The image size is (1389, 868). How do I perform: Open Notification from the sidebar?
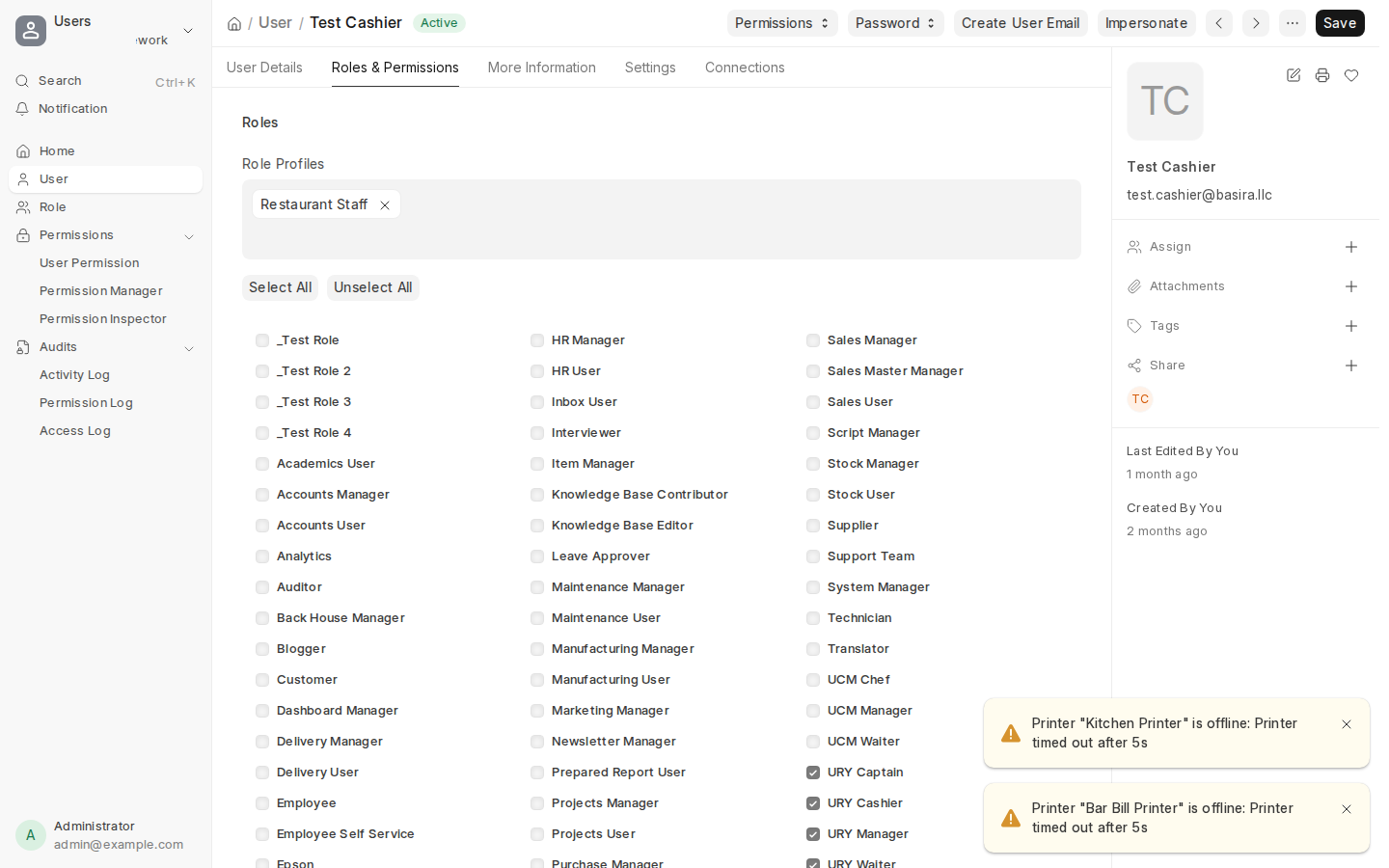click(105, 109)
